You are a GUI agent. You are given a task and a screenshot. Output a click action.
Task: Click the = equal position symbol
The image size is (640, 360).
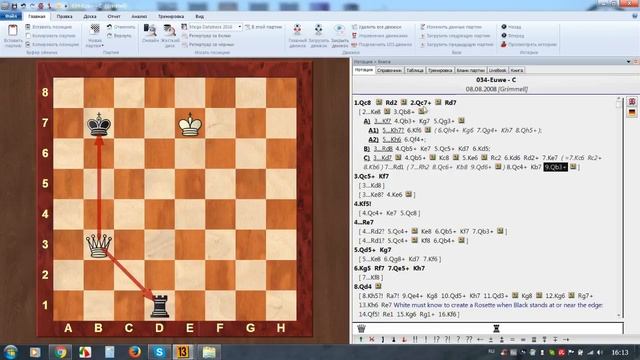click(x=512, y=339)
